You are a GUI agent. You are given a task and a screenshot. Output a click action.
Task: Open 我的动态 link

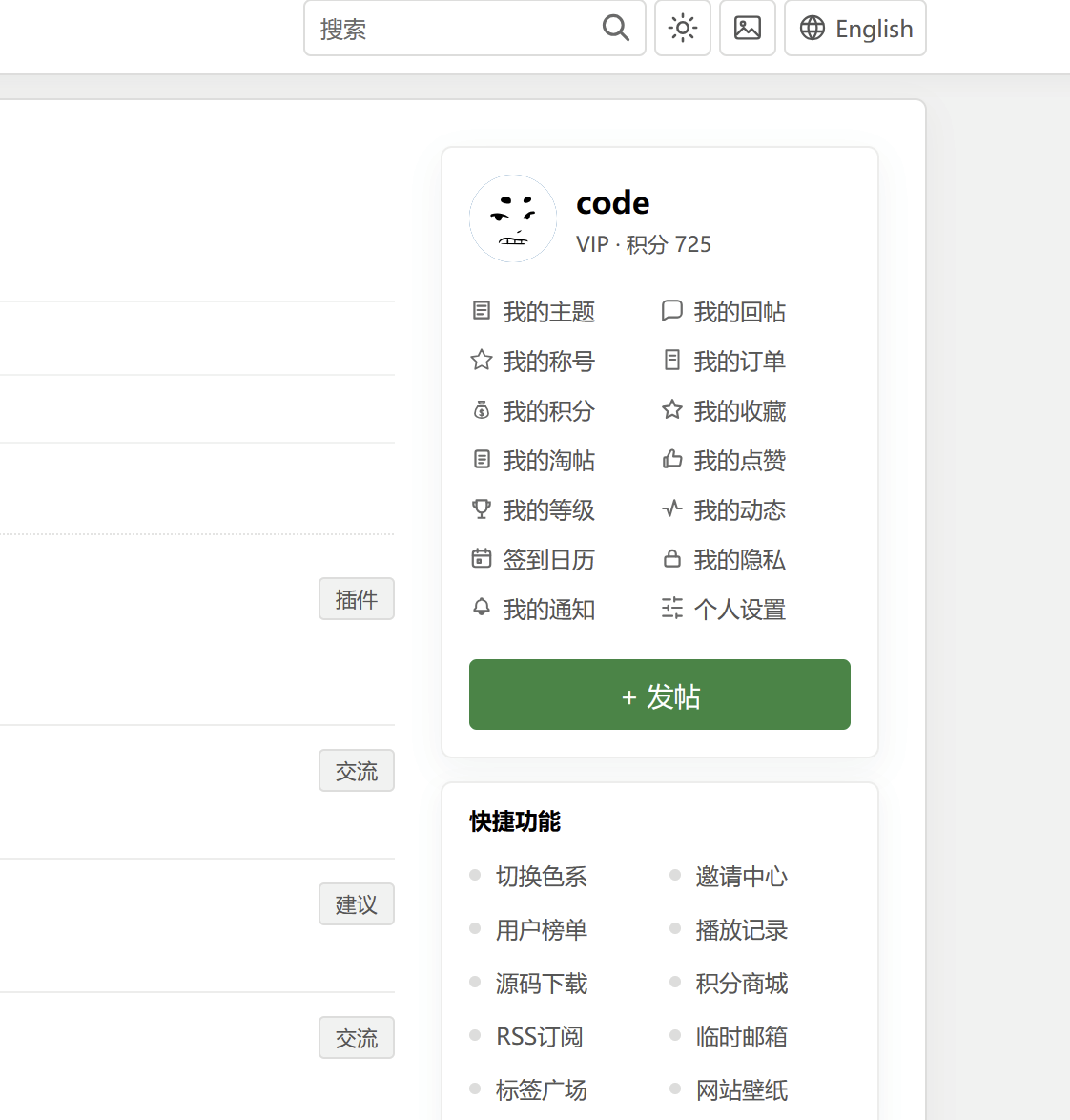pyautogui.click(x=739, y=510)
